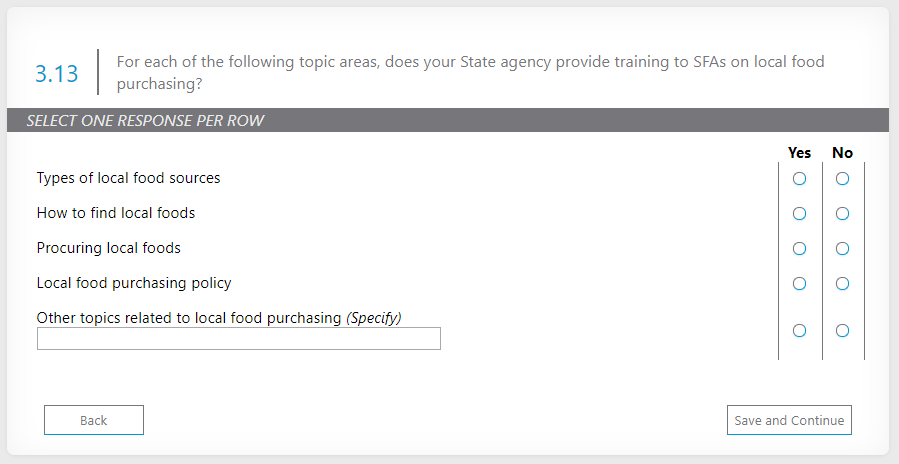Pick Yes for Local food purchasing policy
Screen dimensions: 899x464
click(799, 284)
